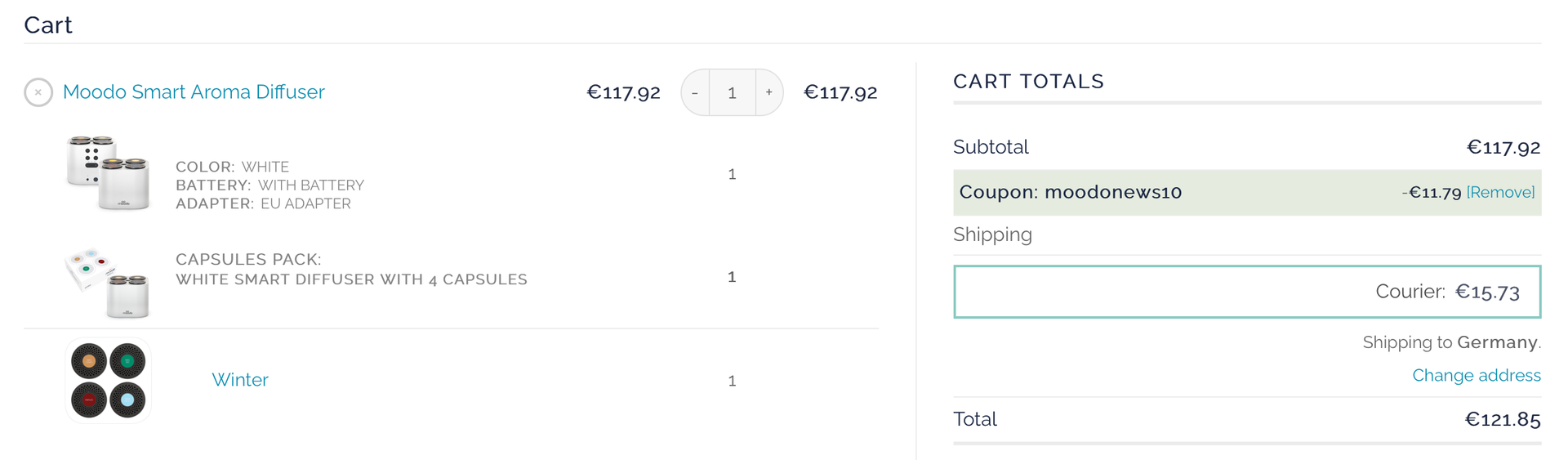This screenshot has height=460, width=1568.
Task: Click the Cart page heading
Action: 48,25
